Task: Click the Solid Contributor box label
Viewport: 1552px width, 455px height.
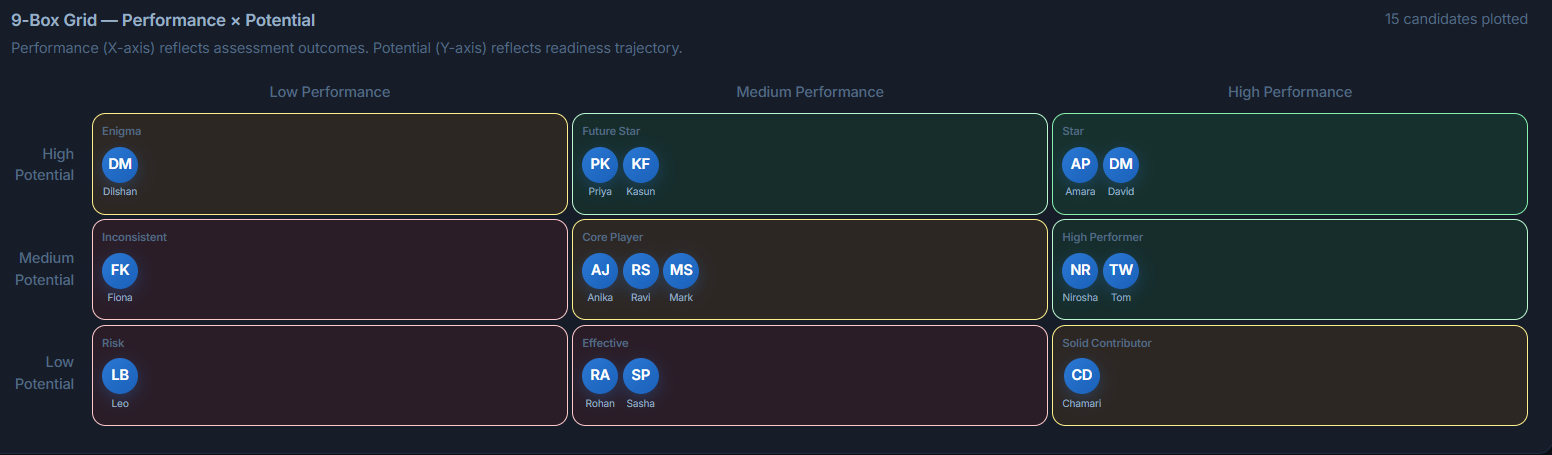Action: [1107, 343]
